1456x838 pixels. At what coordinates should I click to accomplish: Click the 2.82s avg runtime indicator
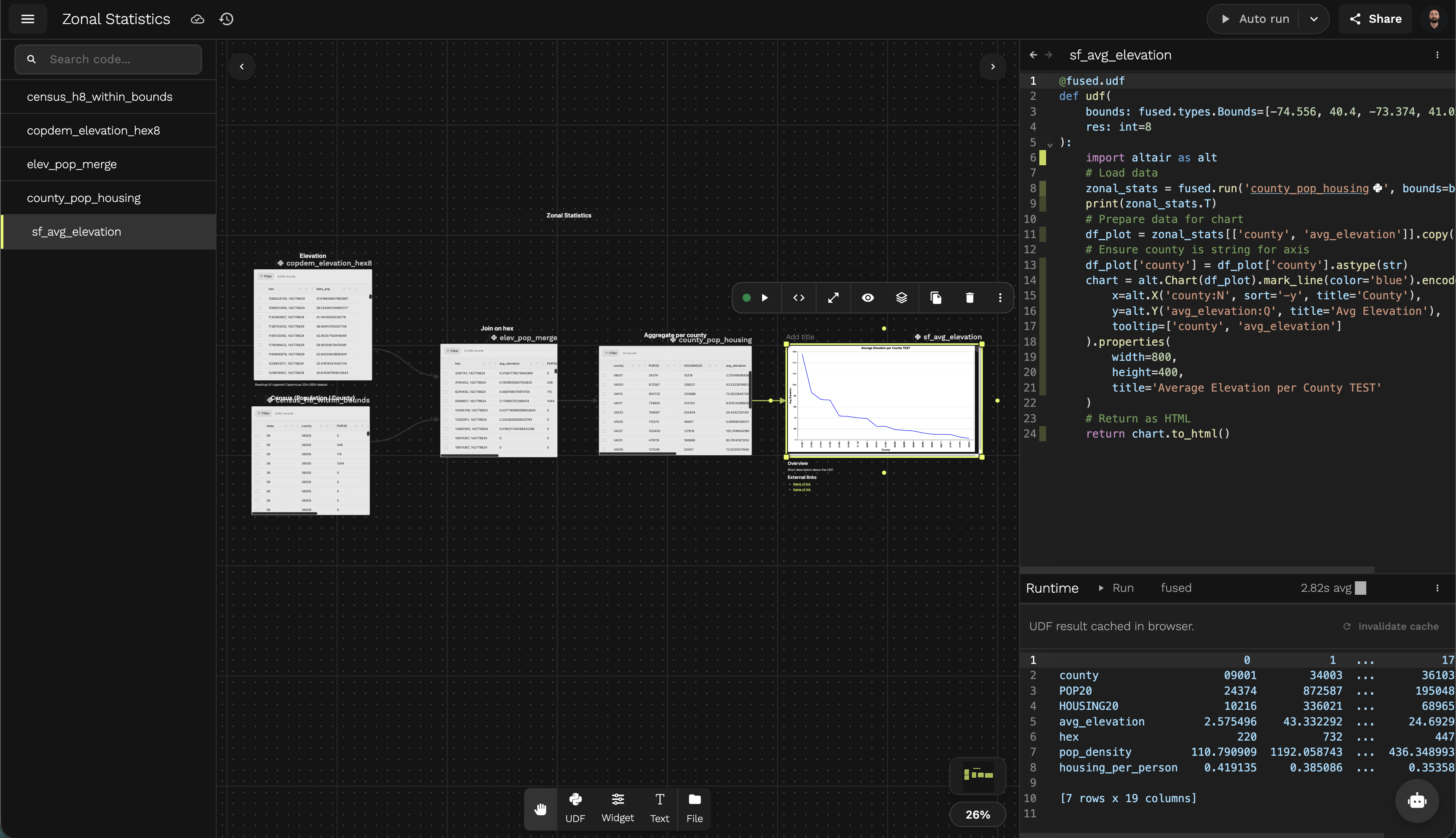[x=1333, y=588]
